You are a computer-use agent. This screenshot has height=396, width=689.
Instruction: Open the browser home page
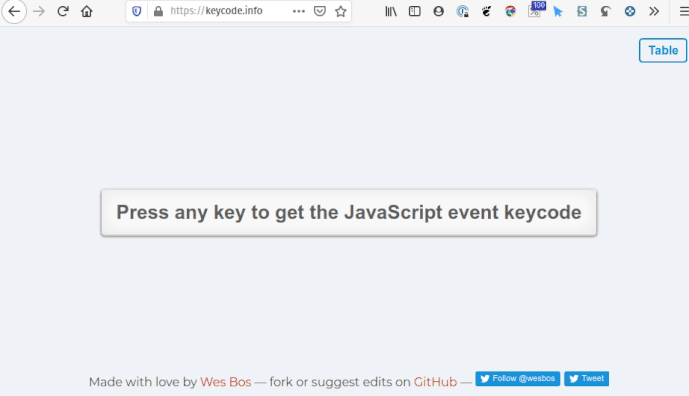[x=87, y=11]
